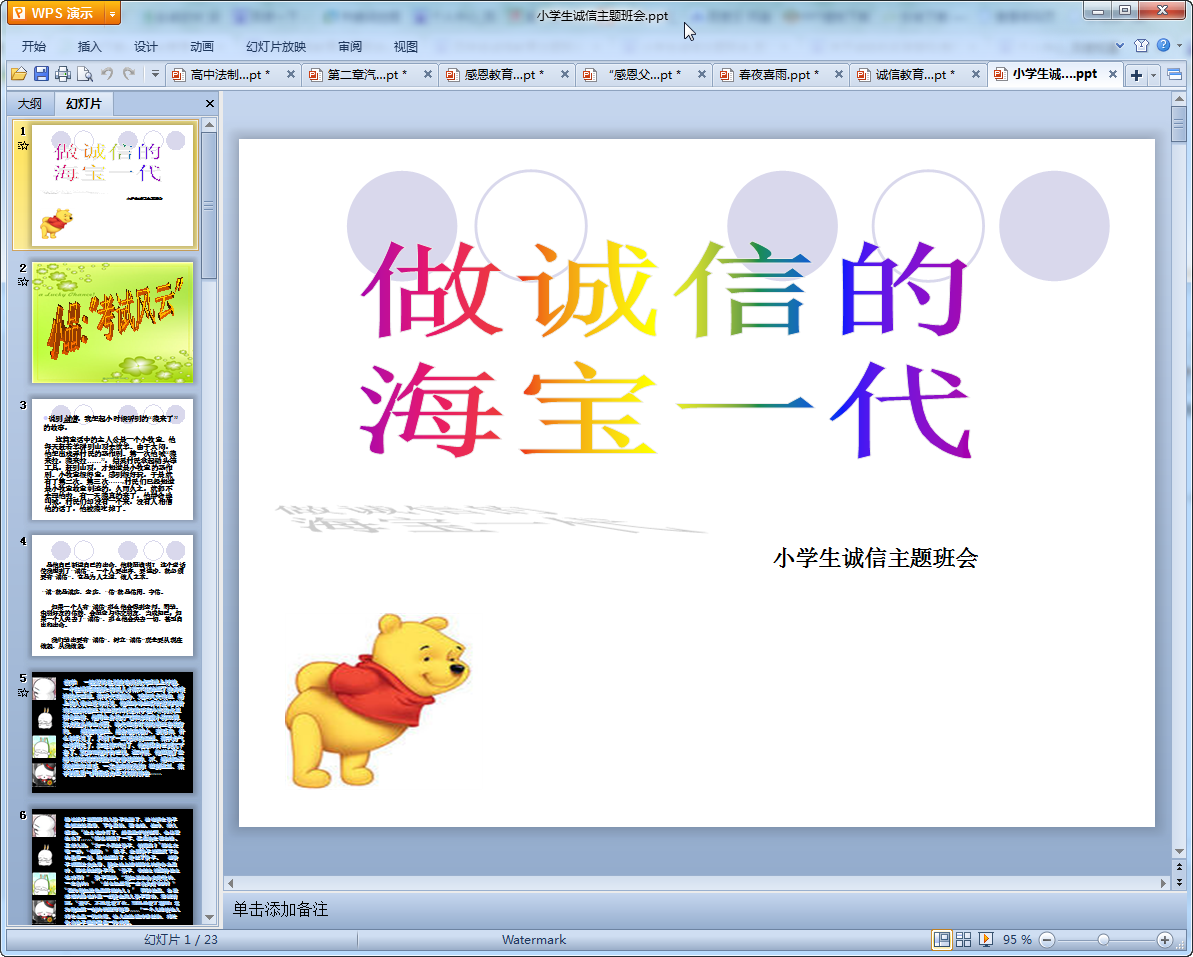1193x957 pixels.
Task: Zoom in with the plus button
Action: (x=1164, y=940)
